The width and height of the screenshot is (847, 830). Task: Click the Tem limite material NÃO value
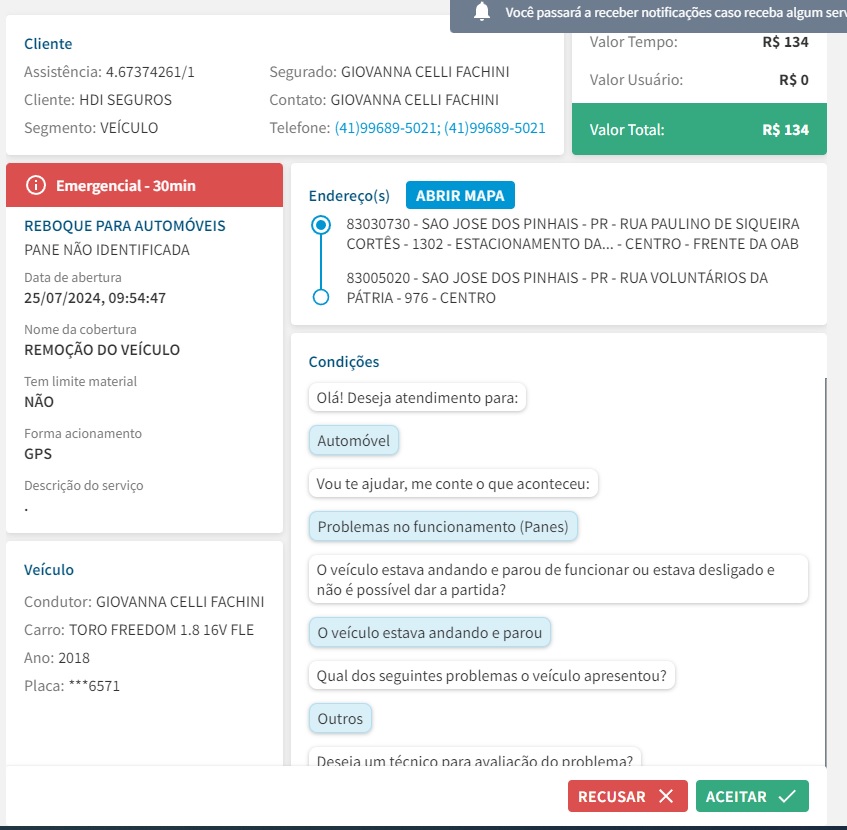tap(39, 402)
